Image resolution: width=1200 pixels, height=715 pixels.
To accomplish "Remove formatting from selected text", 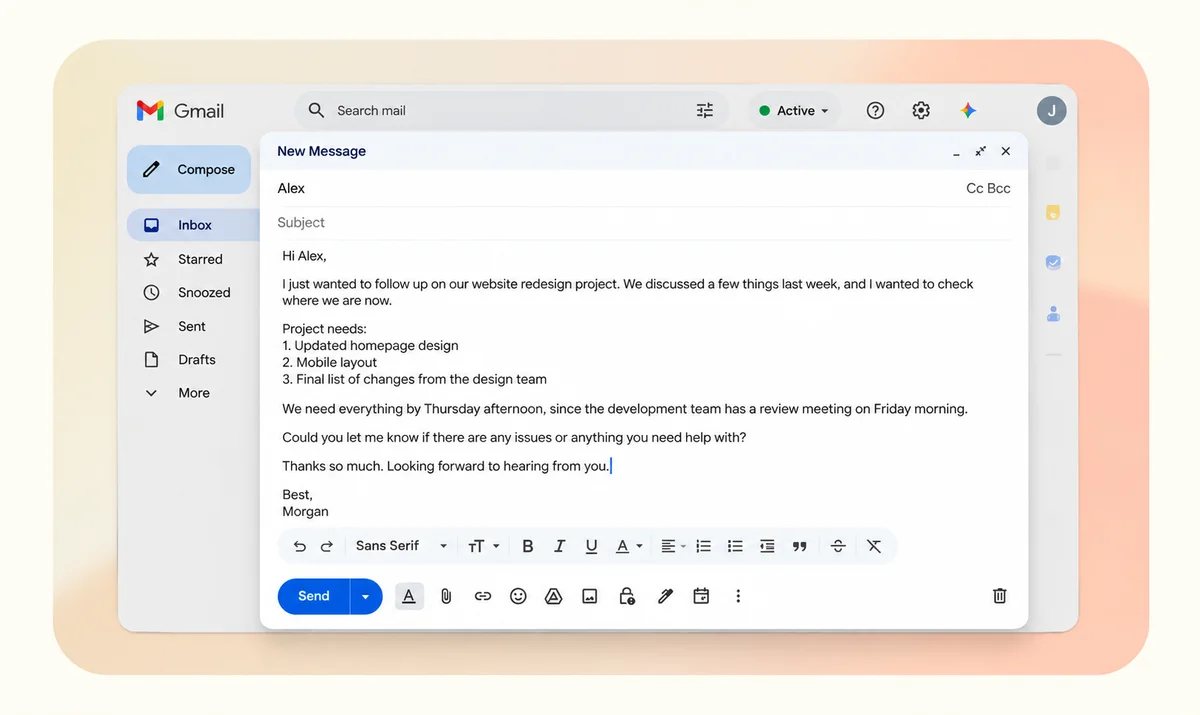I will click(x=874, y=546).
